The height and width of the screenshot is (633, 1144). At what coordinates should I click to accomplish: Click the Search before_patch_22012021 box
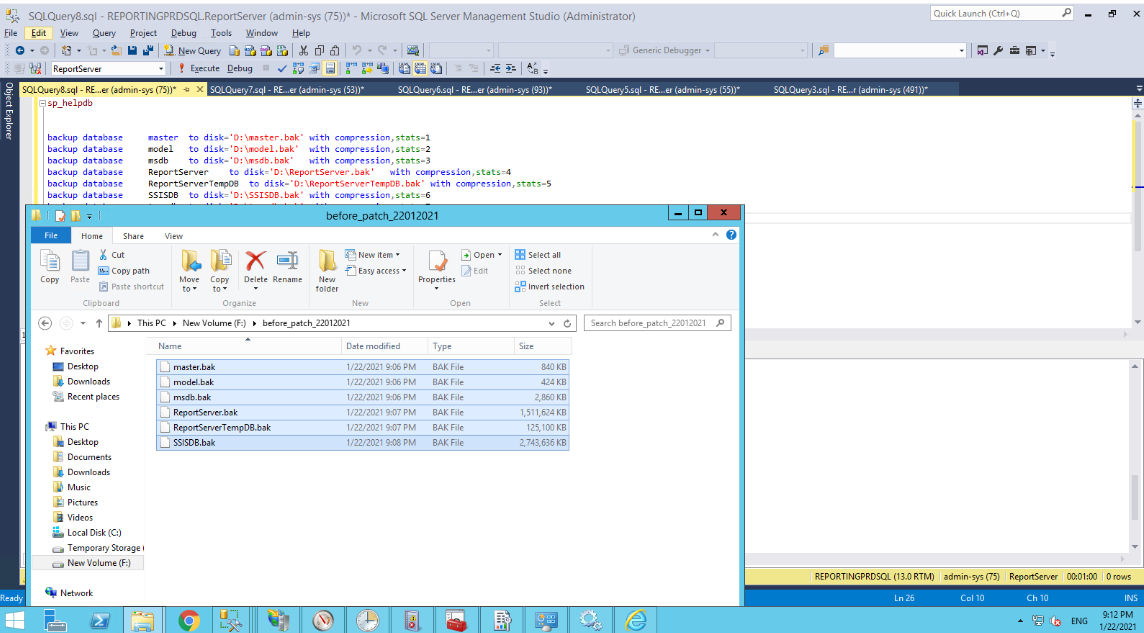point(658,323)
